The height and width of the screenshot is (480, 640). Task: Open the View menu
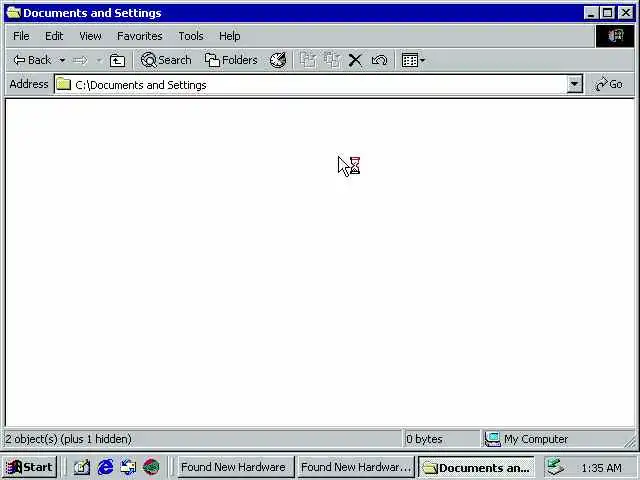click(90, 36)
